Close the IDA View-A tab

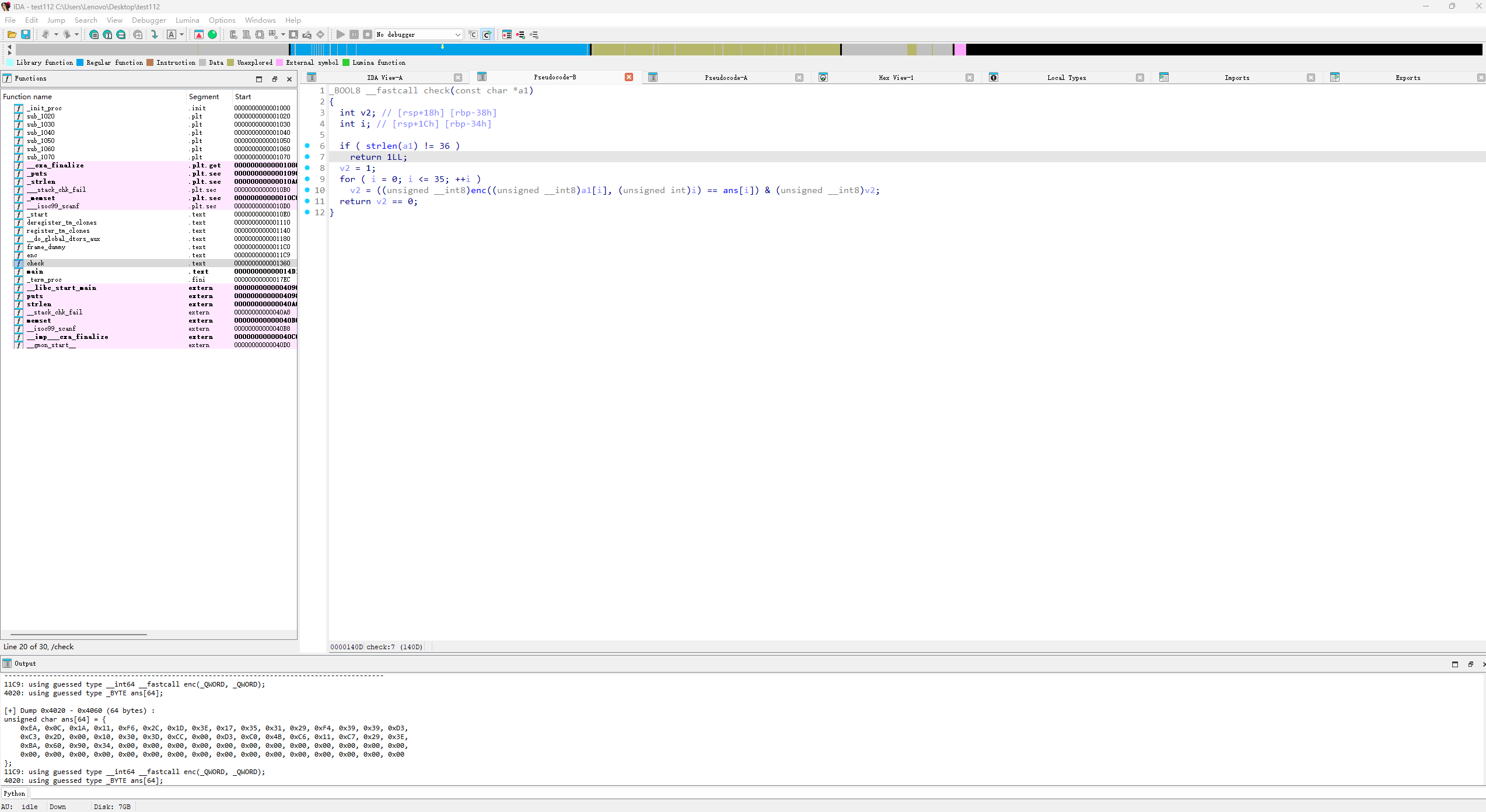point(458,78)
